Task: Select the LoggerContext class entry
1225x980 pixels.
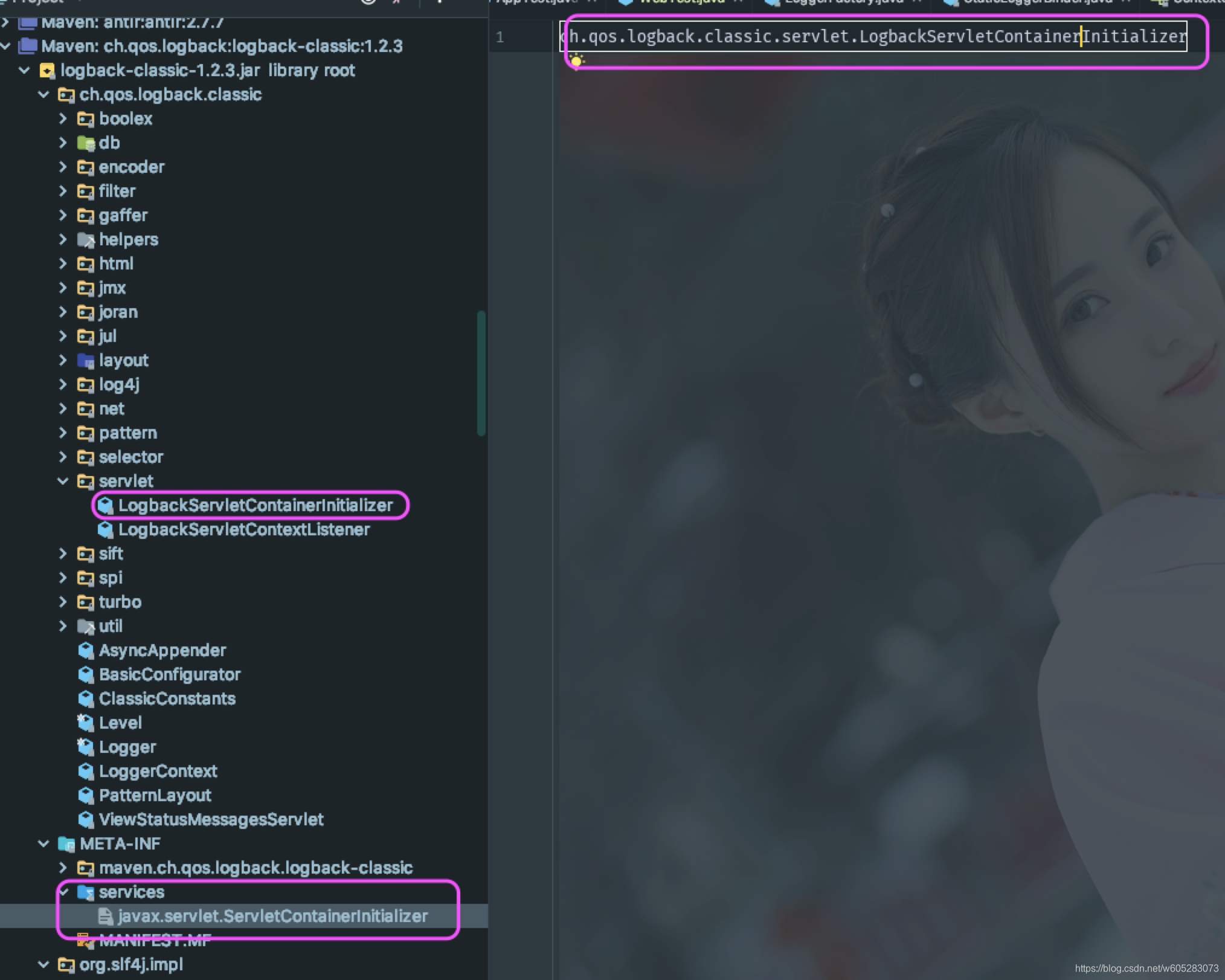Action: 158,772
